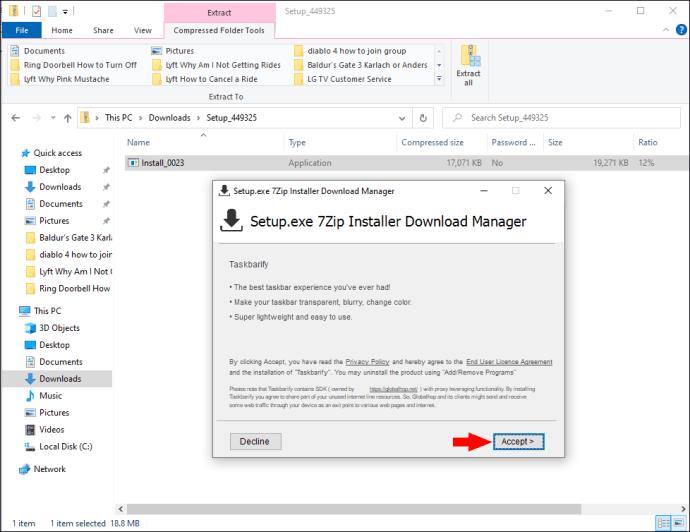Image resolution: width=690 pixels, height=532 pixels.
Task: Switch to large icons view in status bar
Action: (679, 523)
